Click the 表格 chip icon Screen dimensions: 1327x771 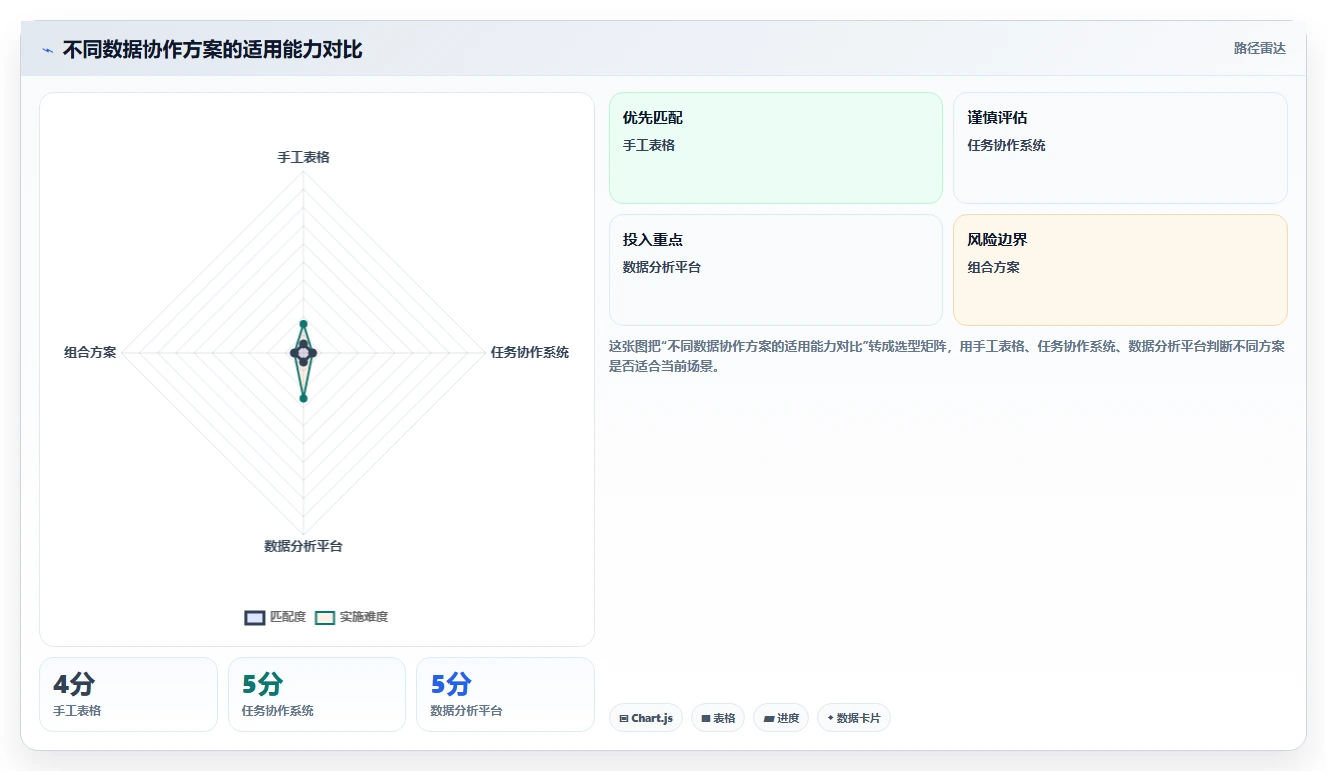705,718
